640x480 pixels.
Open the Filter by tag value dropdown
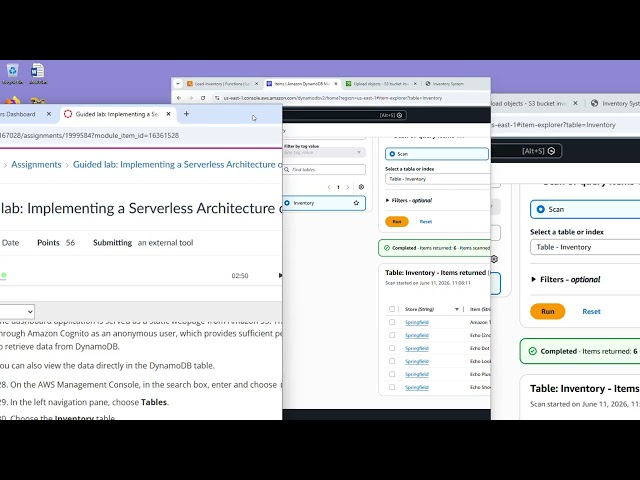324,152
